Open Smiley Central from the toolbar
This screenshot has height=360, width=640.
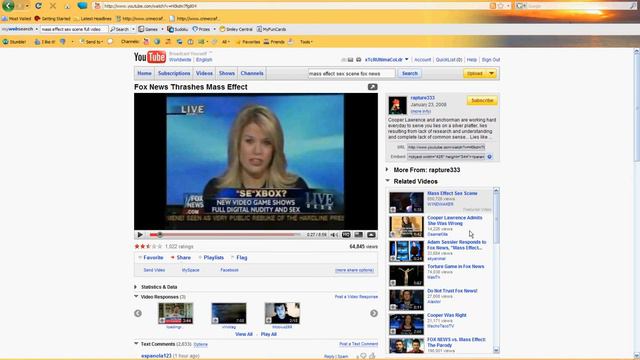point(236,29)
